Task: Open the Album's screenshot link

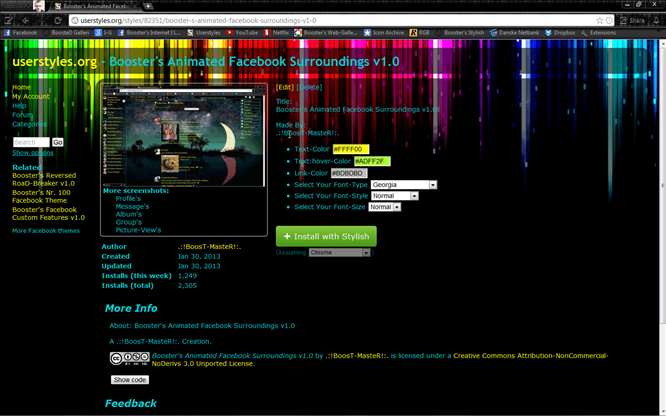Action: [x=129, y=214]
